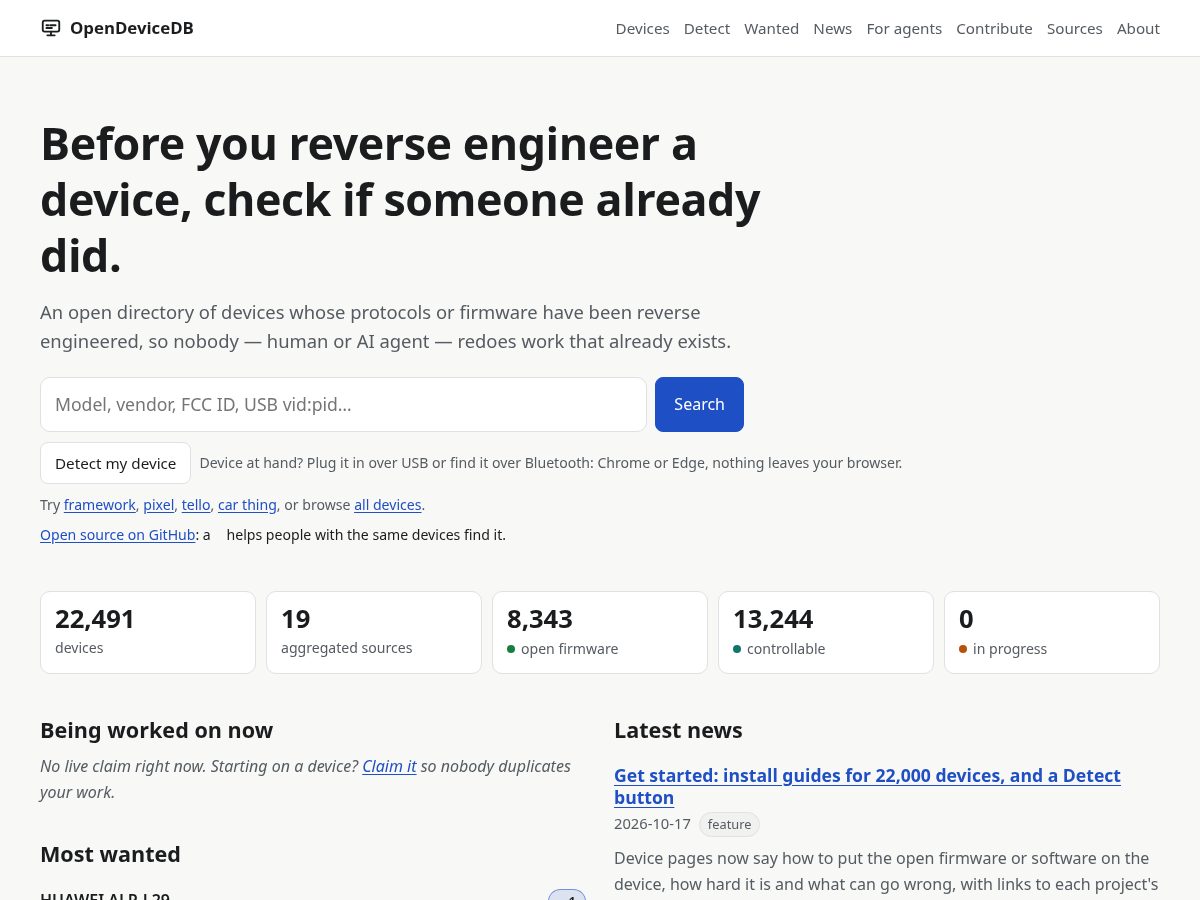Try the framework example link
This screenshot has width=1200, height=900.
click(x=100, y=505)
